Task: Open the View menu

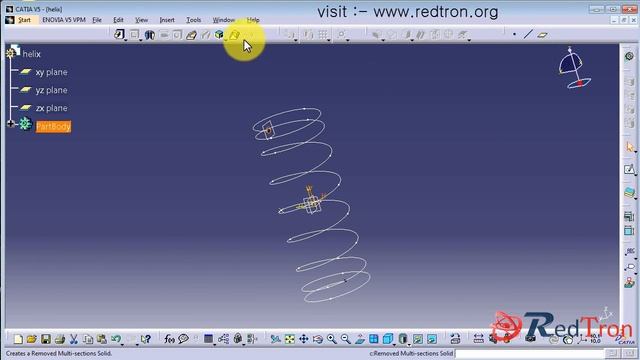Action: pyautogui.click(x=141, y=20)
